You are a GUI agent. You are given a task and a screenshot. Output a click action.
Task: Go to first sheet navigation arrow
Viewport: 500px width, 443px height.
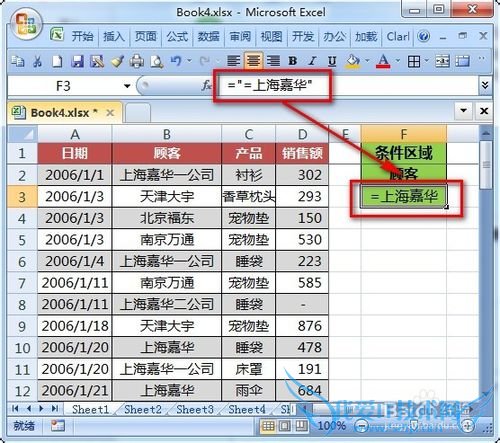coord(15,409)
